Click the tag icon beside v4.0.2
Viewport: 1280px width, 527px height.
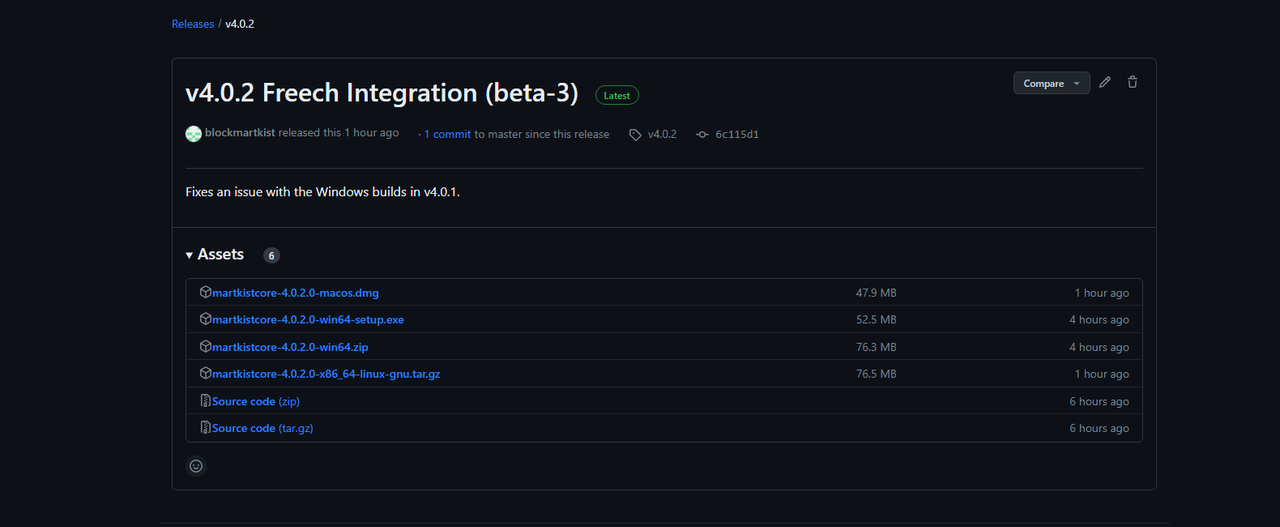pyautogui.click(x=635, y=134)
